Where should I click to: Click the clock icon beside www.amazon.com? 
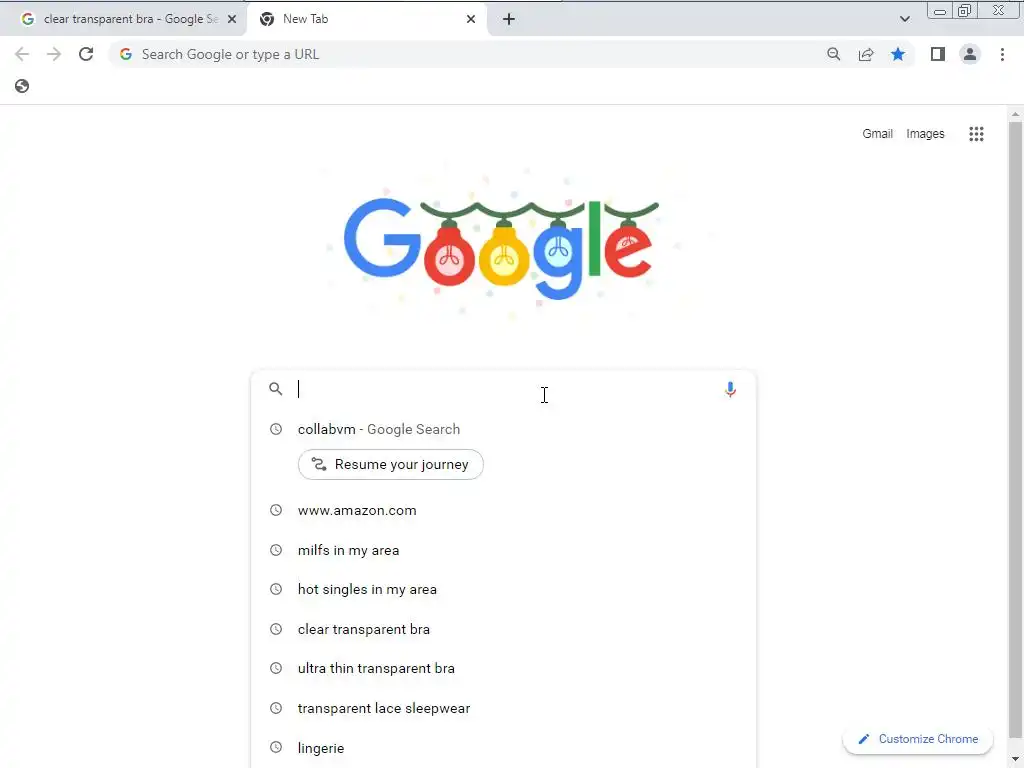tap(276, 509)
